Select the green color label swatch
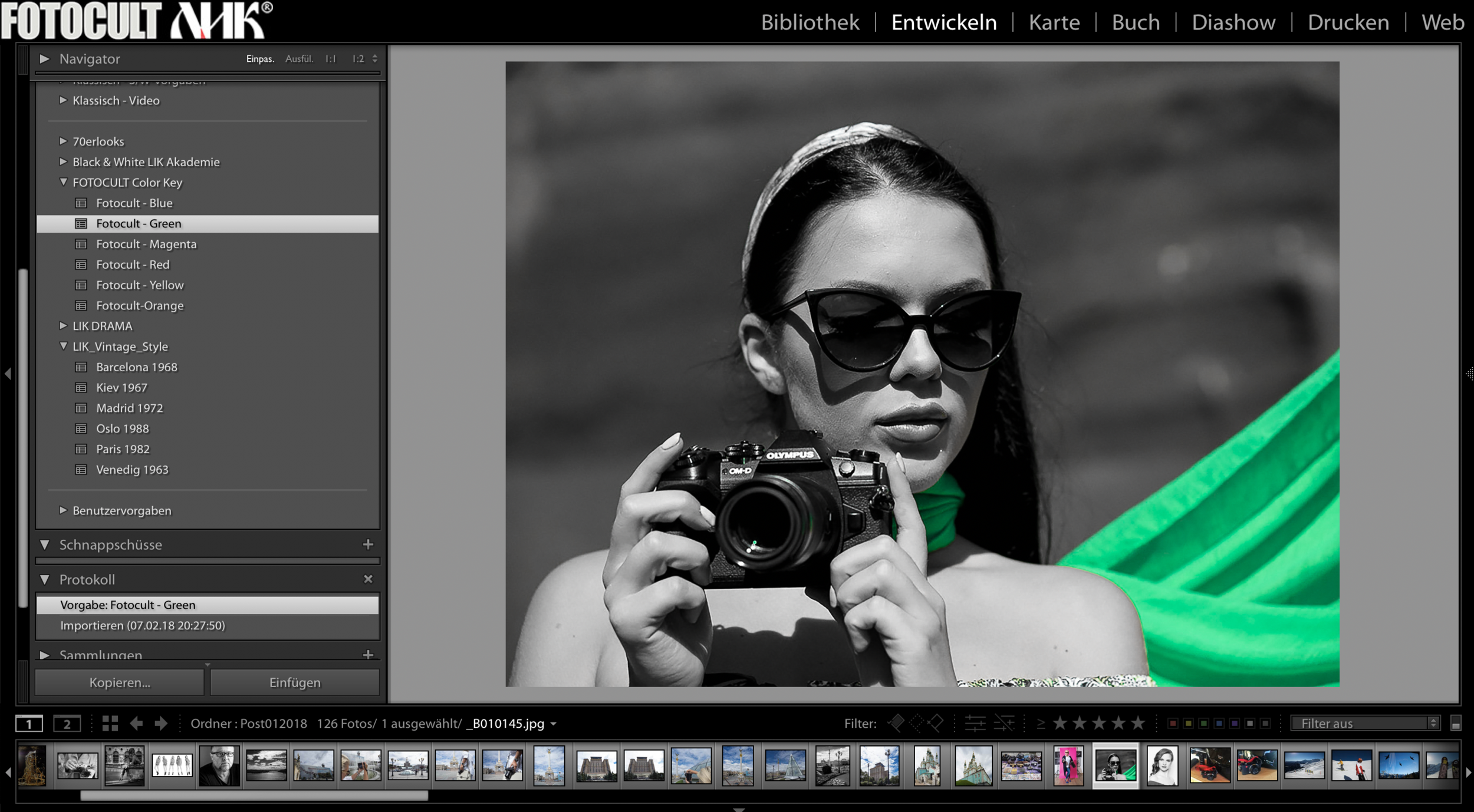 (x=1204, y=724)
